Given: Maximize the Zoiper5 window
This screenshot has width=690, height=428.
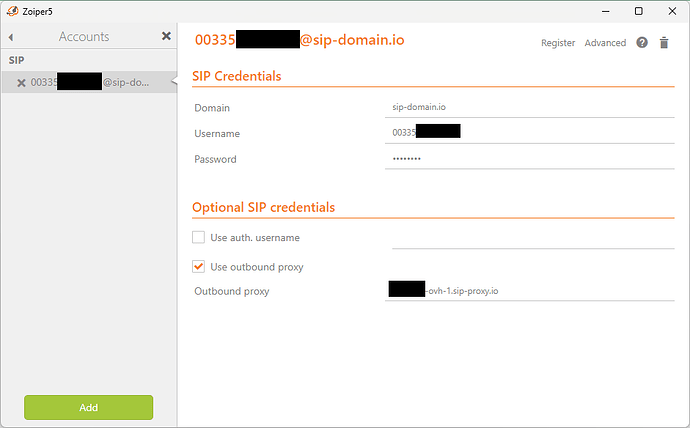Looking at the screenshot, I should click(639, 11).
